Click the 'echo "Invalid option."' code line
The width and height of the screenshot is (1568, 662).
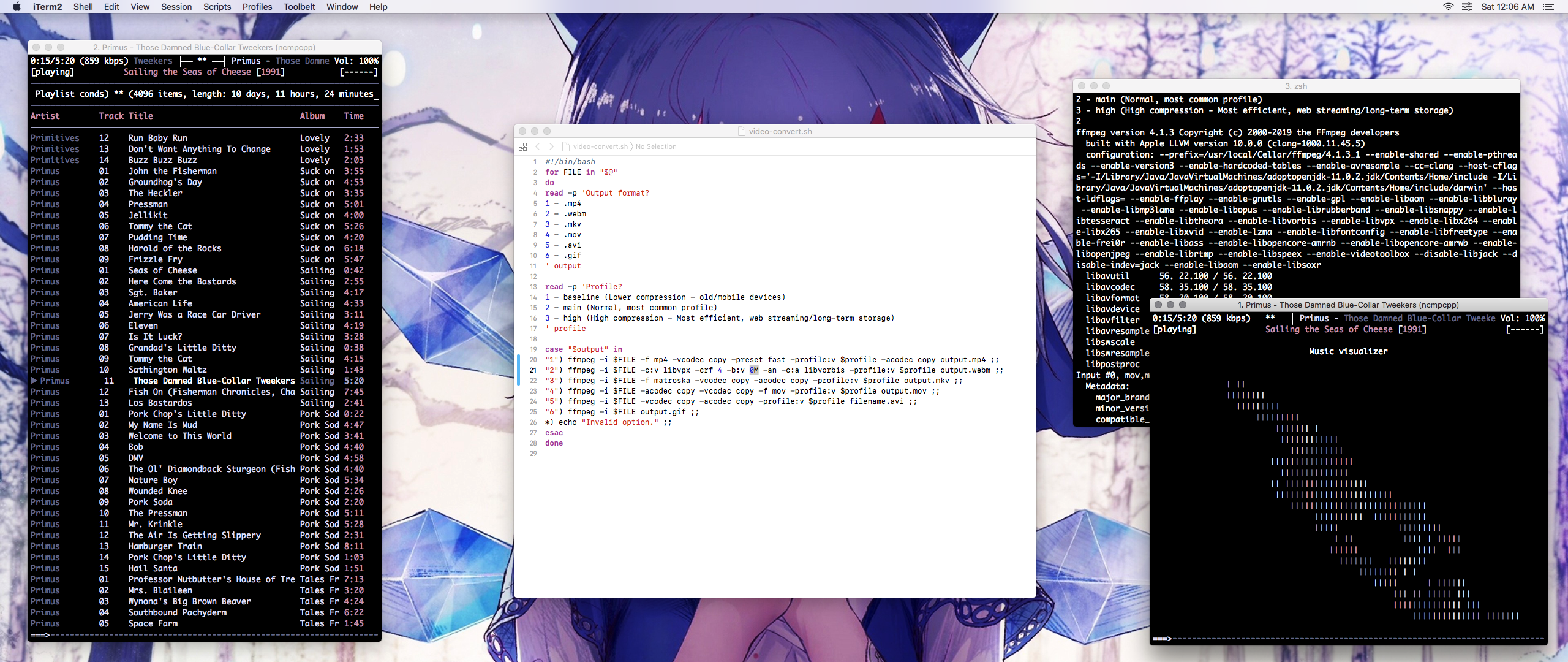(608, 422)
